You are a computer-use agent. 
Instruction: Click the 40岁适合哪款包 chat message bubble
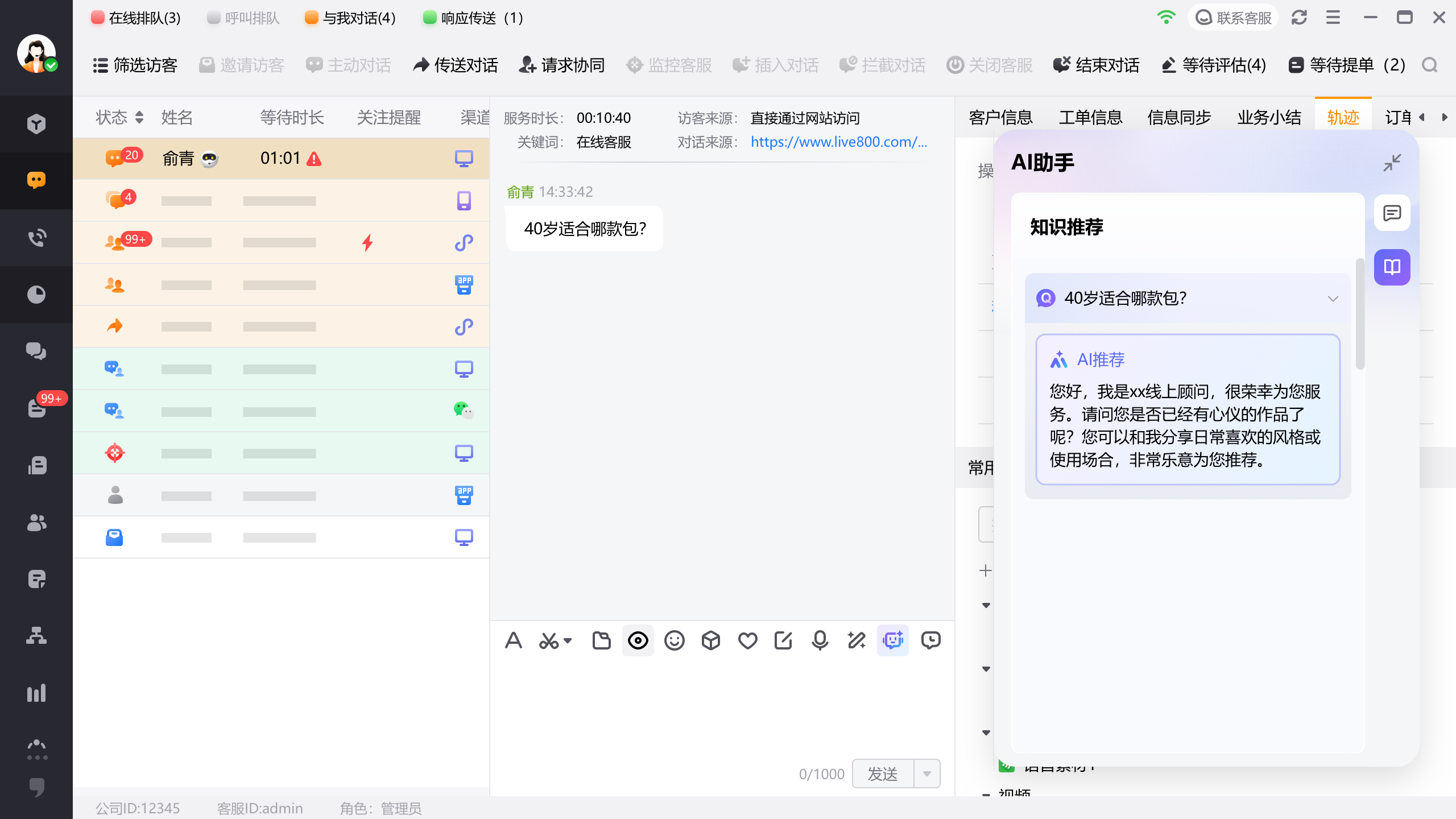point(585,229)
